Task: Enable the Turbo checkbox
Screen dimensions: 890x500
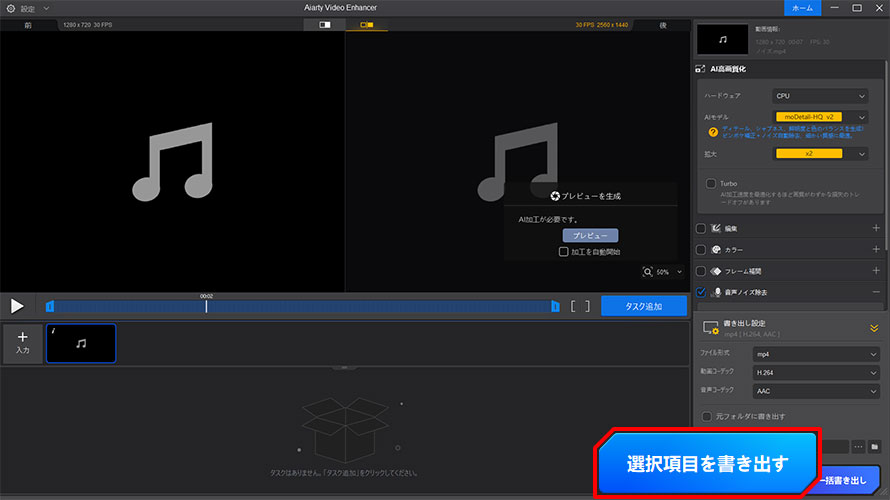Action: pos(711,183)
